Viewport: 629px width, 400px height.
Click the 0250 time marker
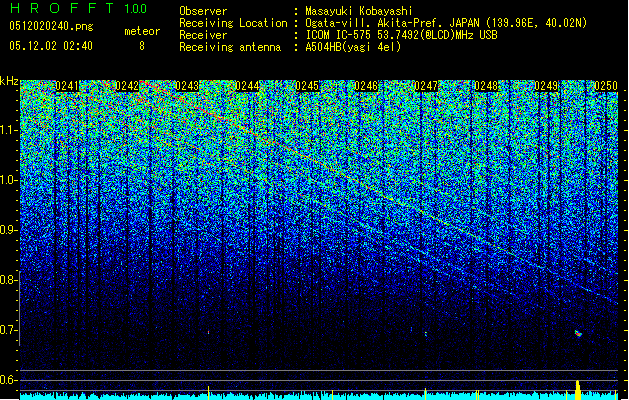pos(606,86)
